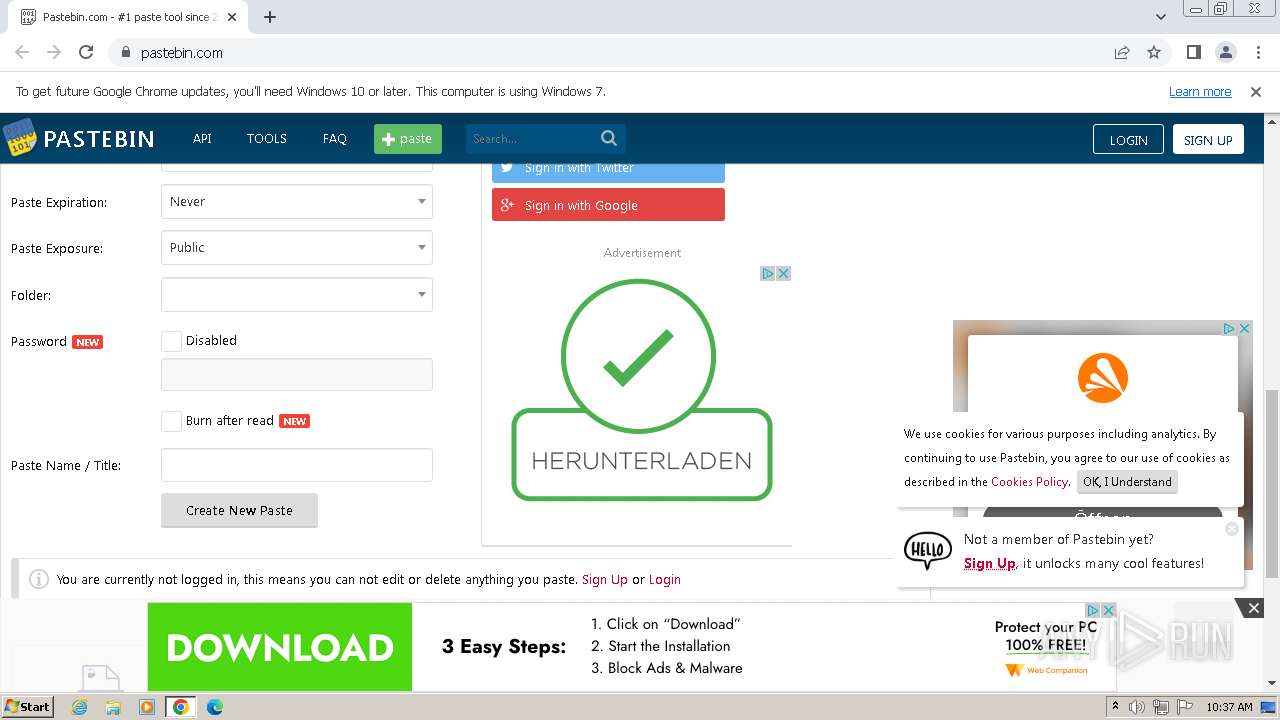Bookmark this page with the star icon

tap(1154, 52)
